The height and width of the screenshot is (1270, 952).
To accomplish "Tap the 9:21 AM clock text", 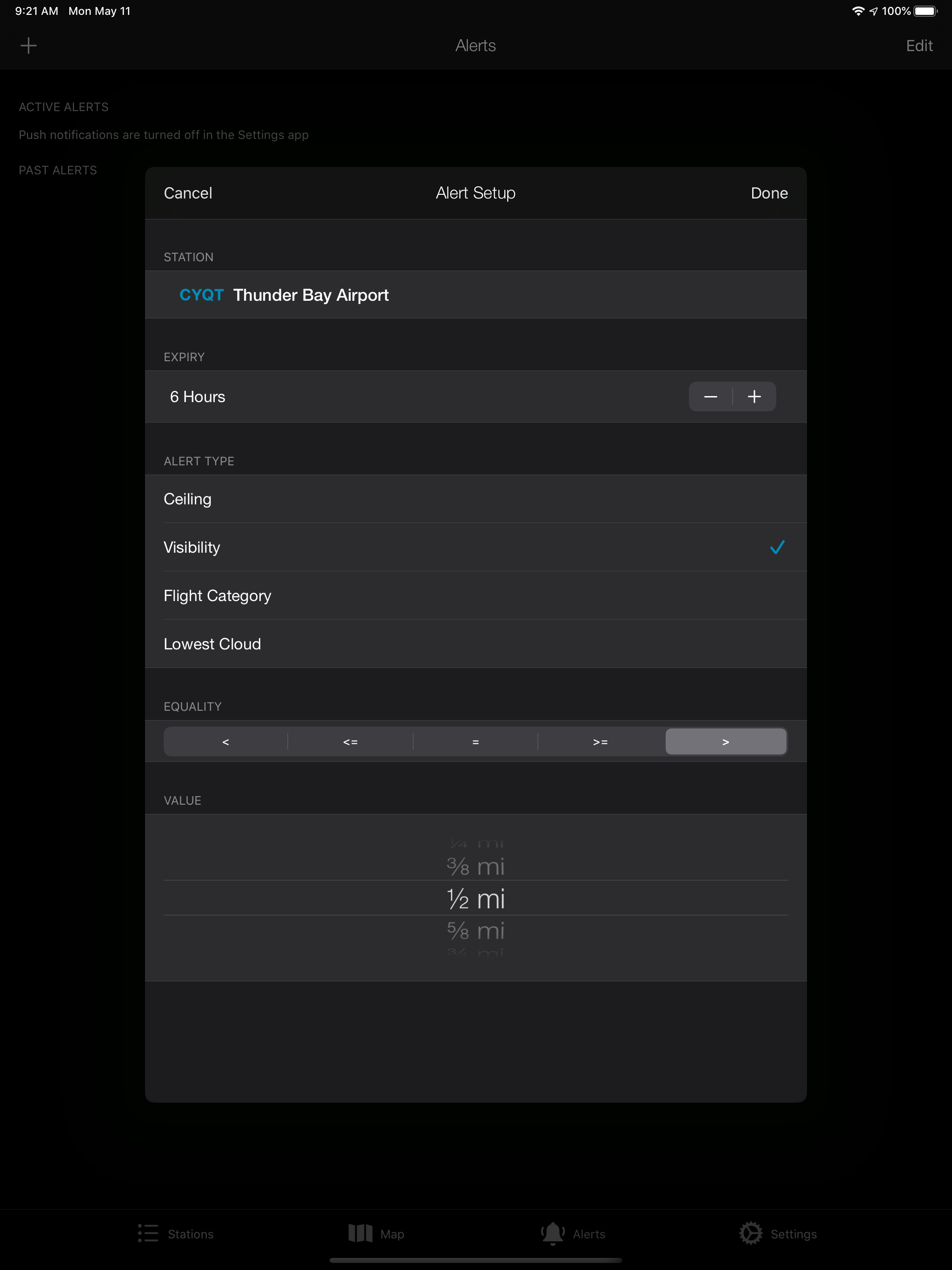I will click(37, 11).
